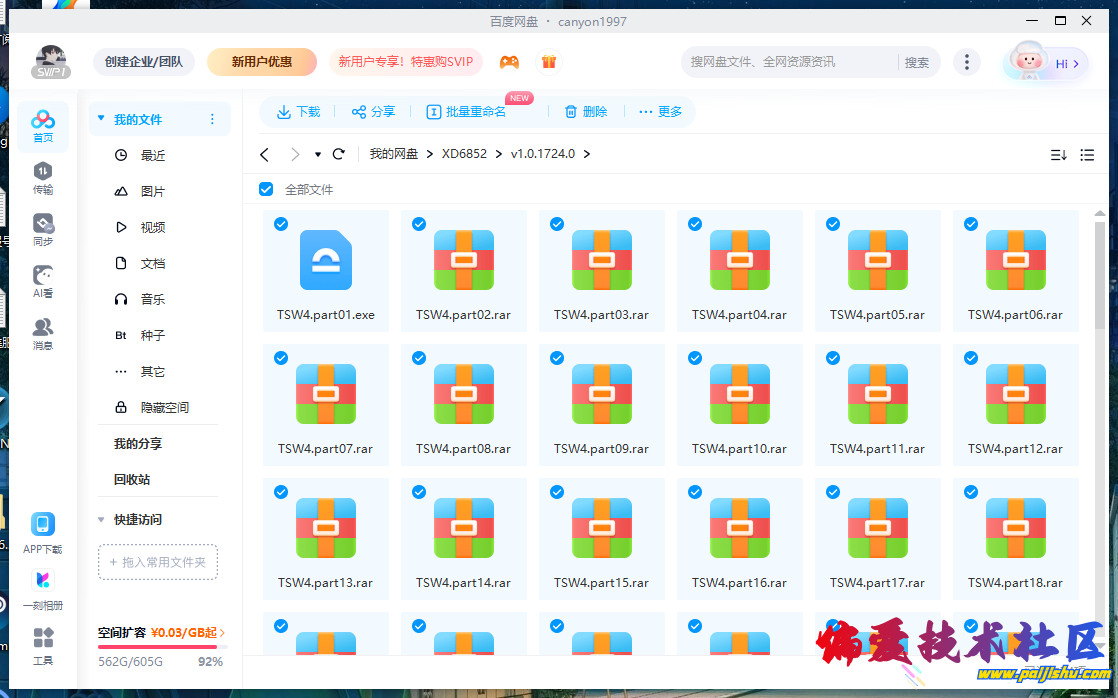Uncheck the 全部文件 select-all checkbox
This screenshot has height=698, width=1118.
click(x=266, y=189)
